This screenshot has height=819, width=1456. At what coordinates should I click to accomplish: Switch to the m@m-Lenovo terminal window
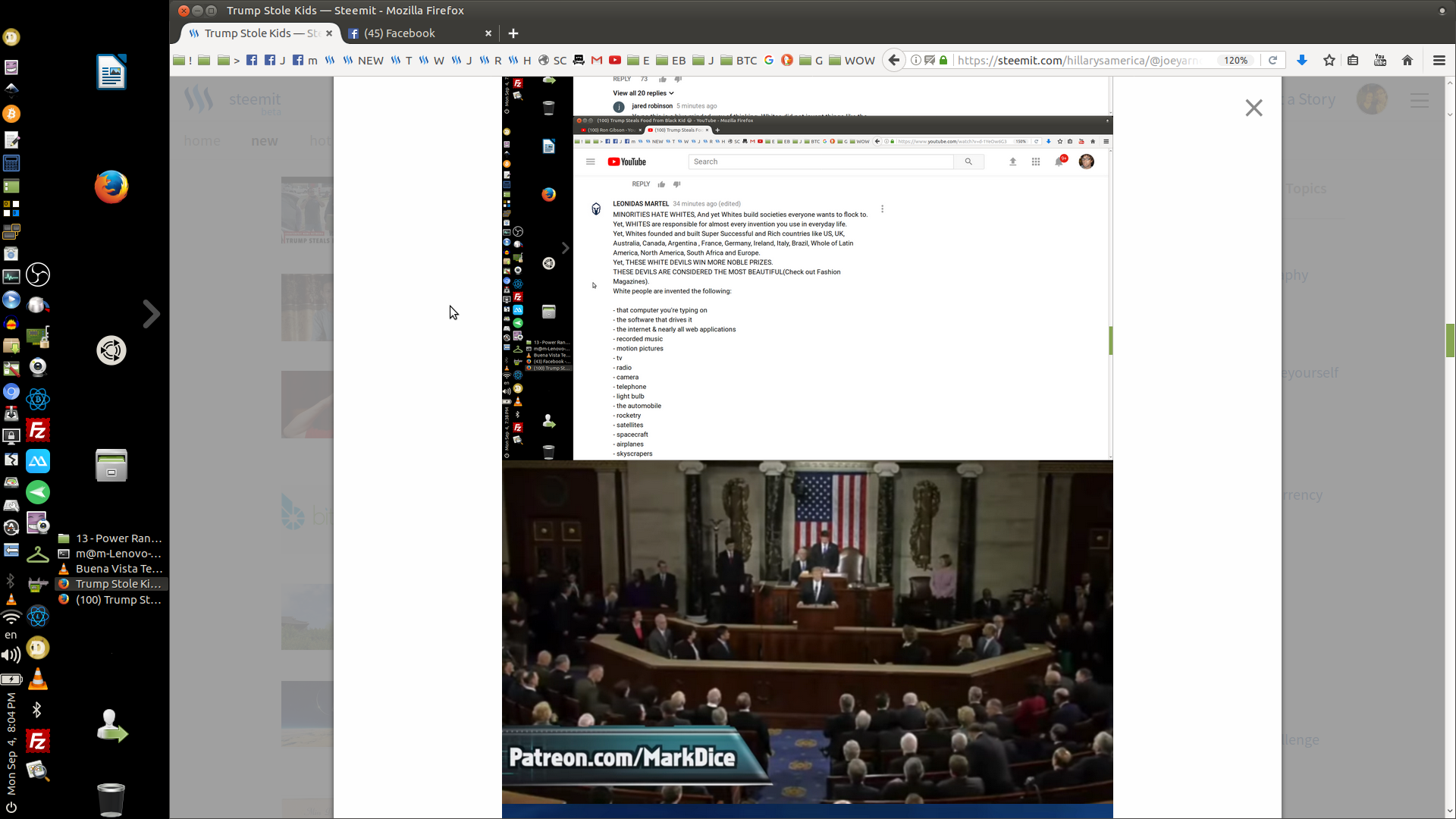(111, 554)
